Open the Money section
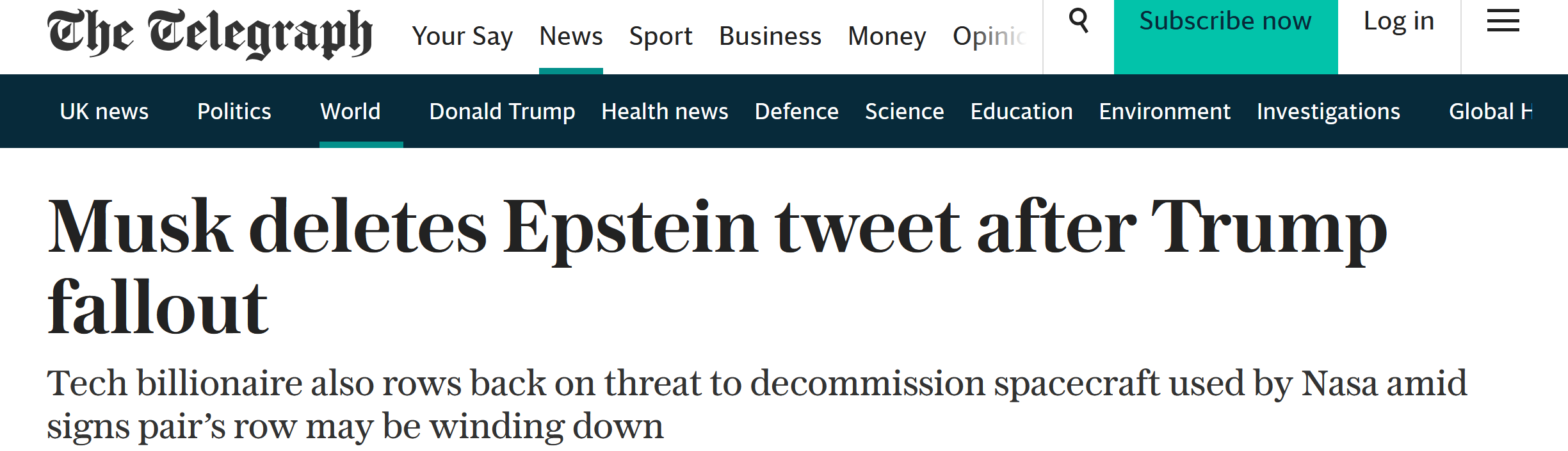This screenshot has height=451, width=1568. click(887, 37)
